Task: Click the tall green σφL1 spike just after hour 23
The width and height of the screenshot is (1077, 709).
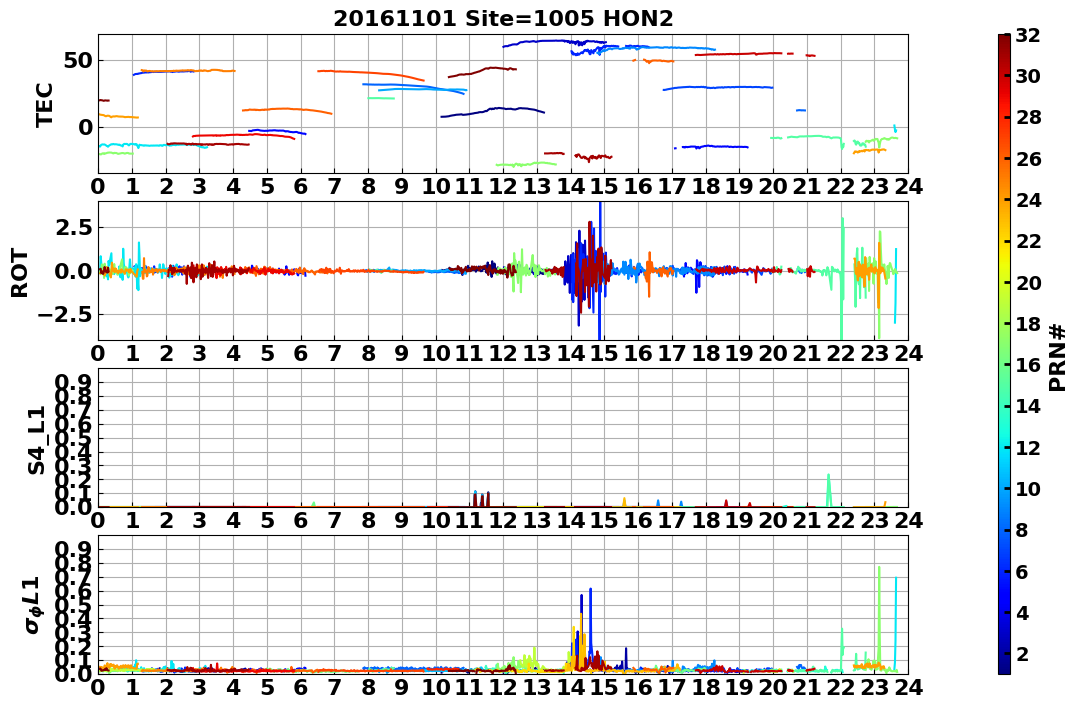Action: click(x=878, y=616)
